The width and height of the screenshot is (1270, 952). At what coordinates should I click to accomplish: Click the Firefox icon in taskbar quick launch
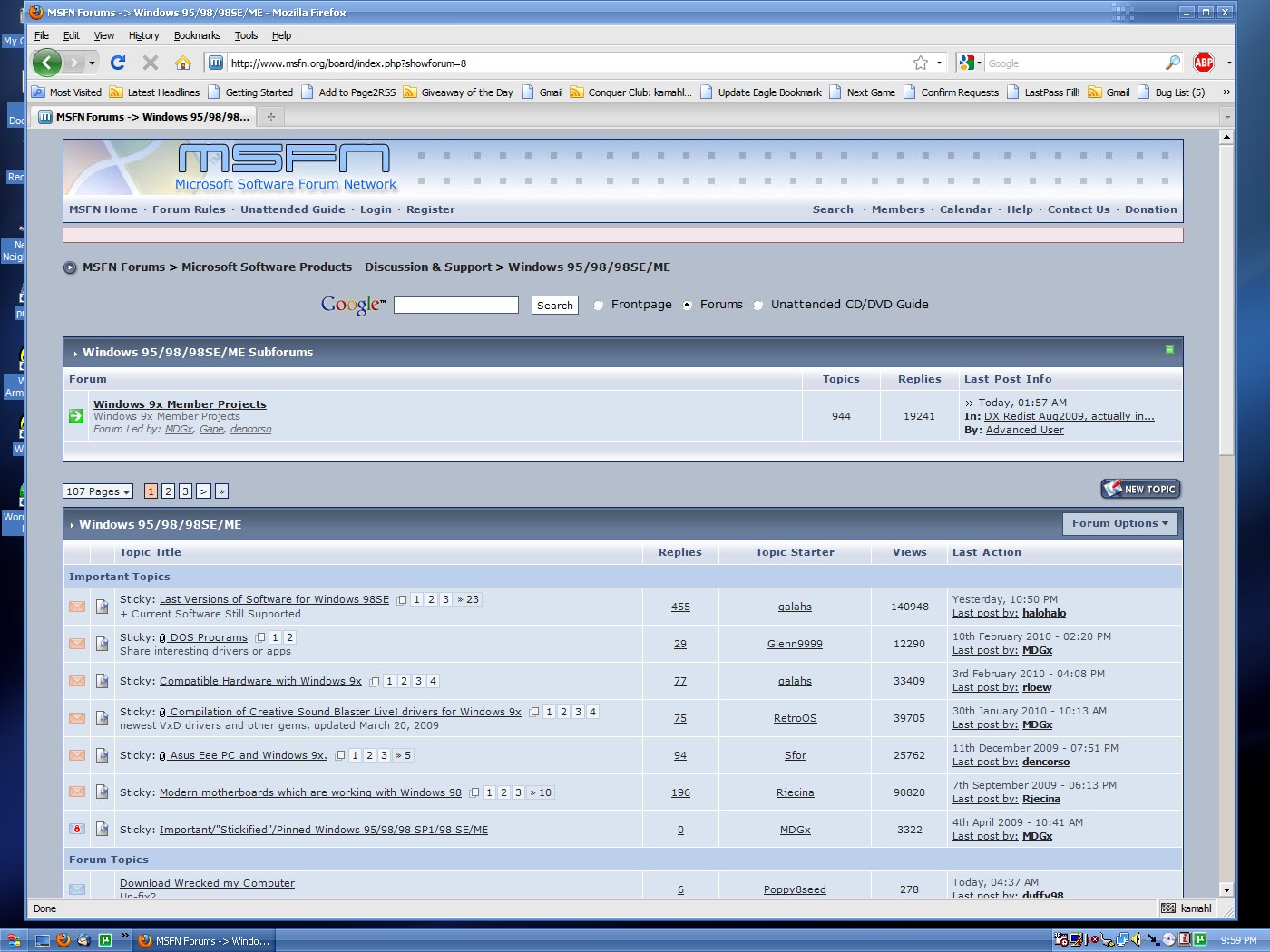coord(63,940)
